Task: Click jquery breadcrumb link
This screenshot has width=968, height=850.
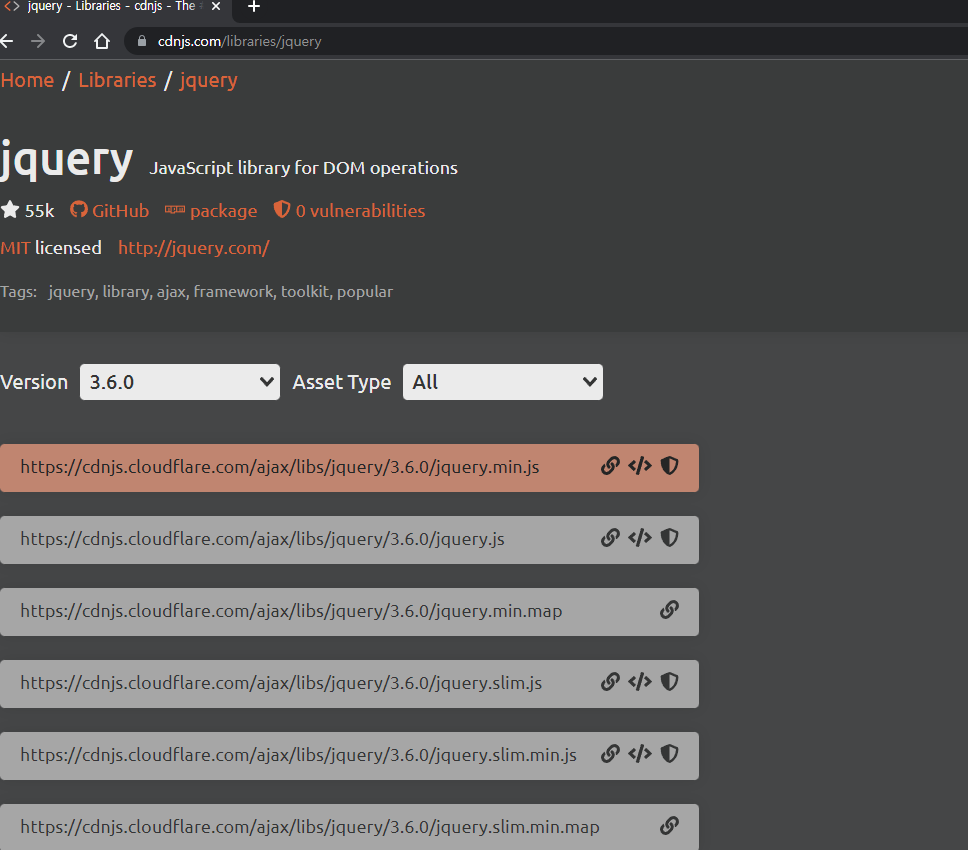Action: click(x=209, y=81)
